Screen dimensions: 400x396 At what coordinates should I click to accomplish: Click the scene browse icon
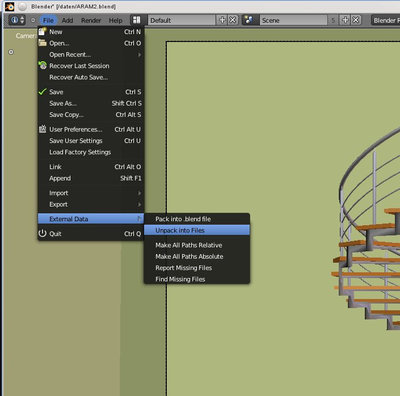(249, 20)
